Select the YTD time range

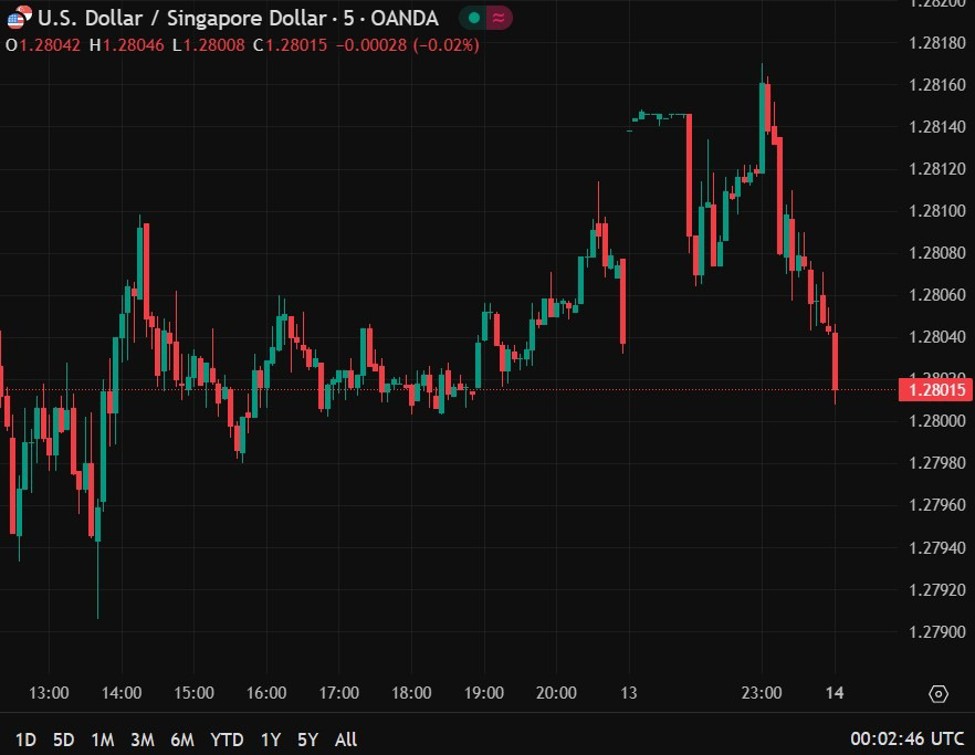click(x=226, y=739)
